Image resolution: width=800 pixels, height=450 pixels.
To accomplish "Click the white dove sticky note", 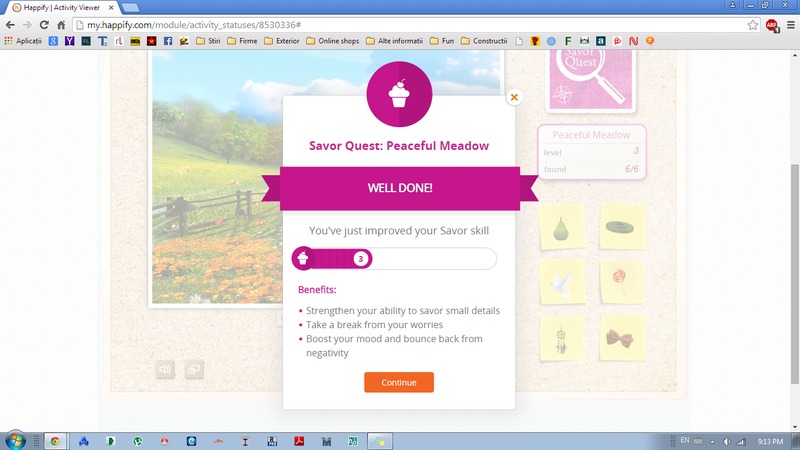I will (561, 283).
